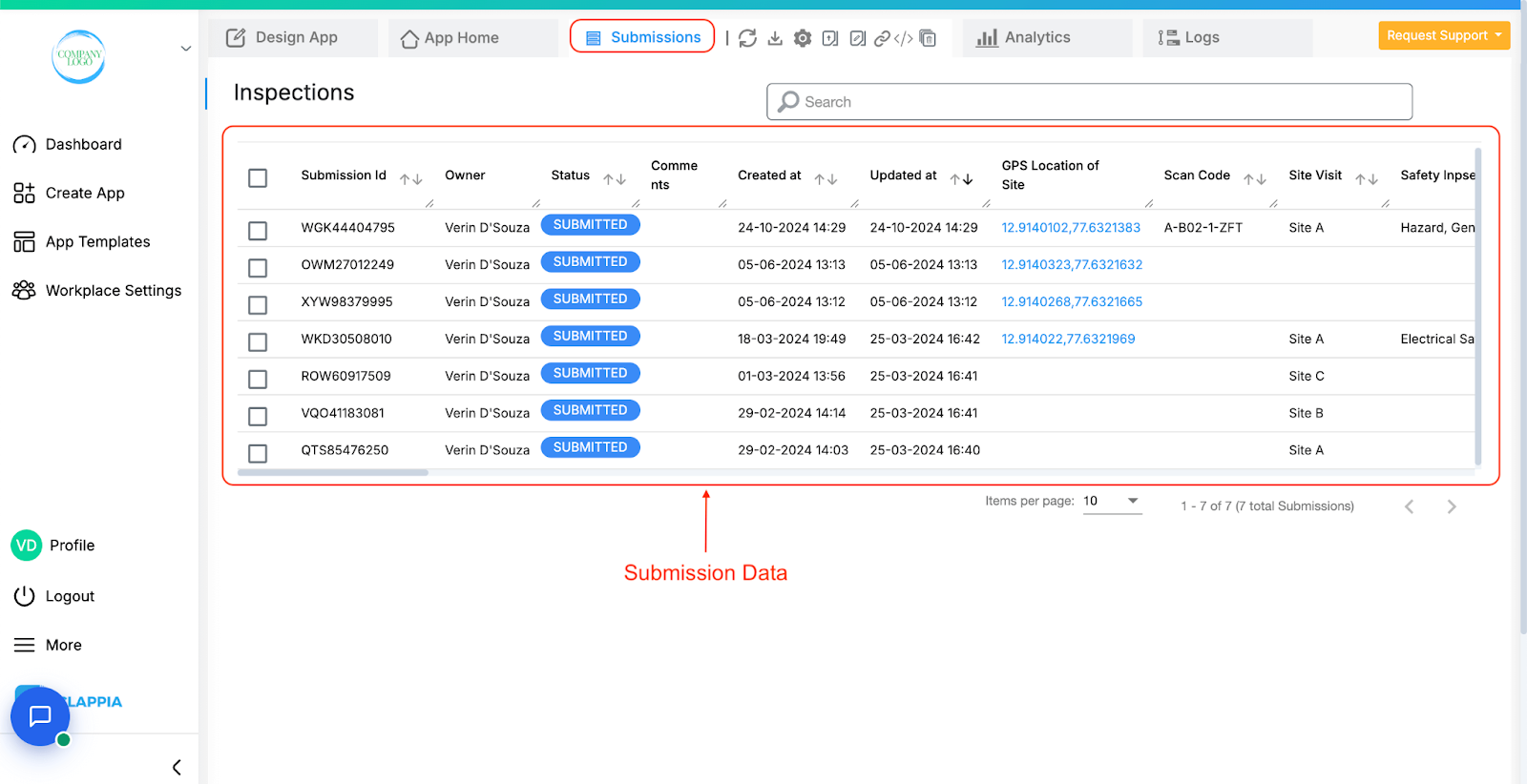Screen dimensions: 1527x784
Task: Click the Site B cell for VQO41183081
Action: tap(1306, 414)
